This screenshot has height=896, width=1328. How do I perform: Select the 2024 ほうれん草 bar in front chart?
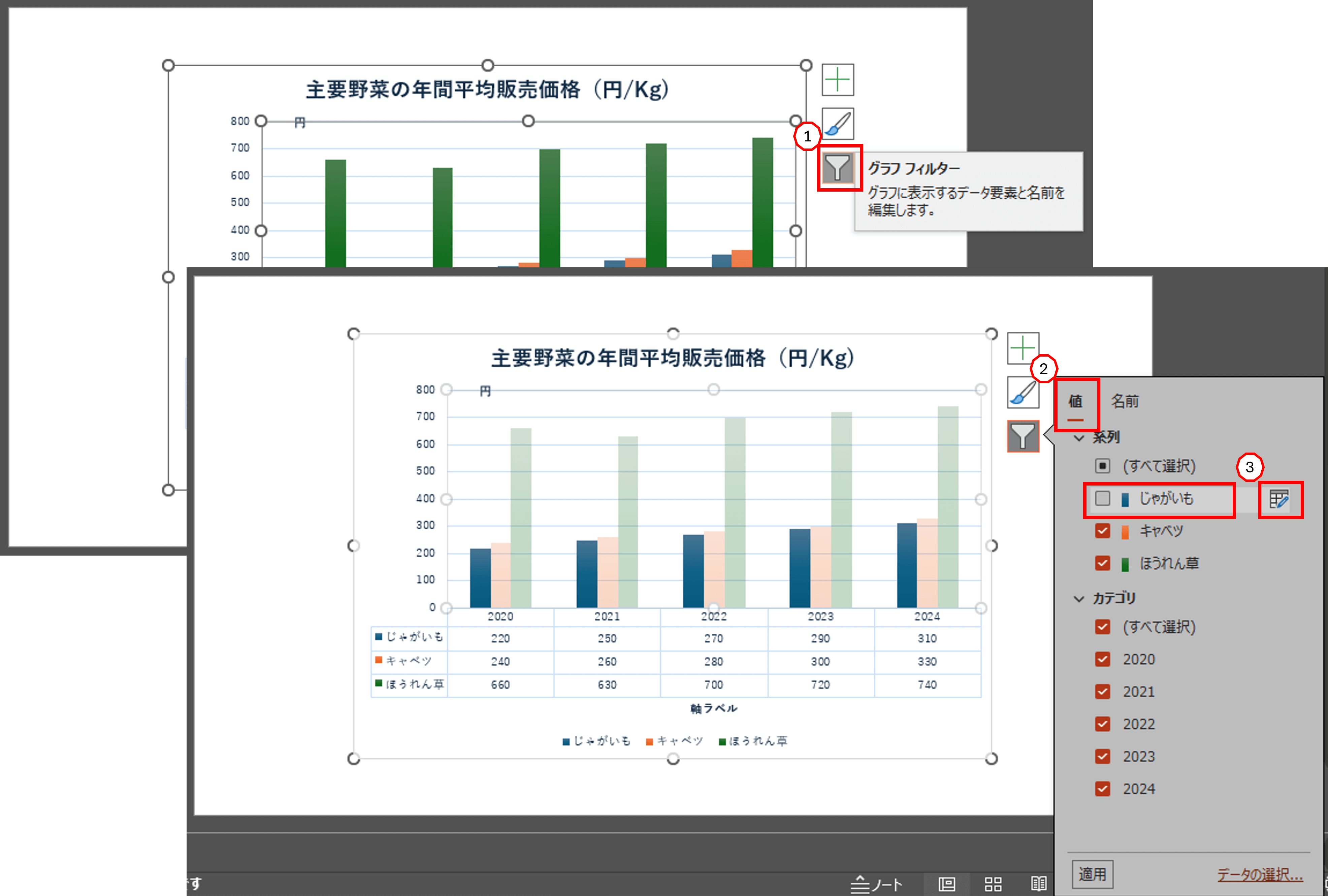coord(948,507)
